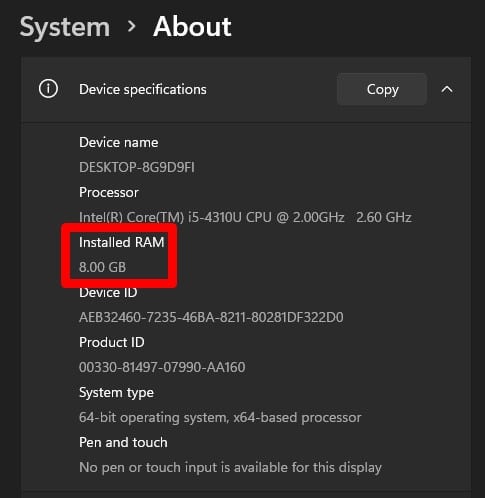Click the Pen and touch label
The width and height of the screenshot is (485, 498).
[123, 442]
